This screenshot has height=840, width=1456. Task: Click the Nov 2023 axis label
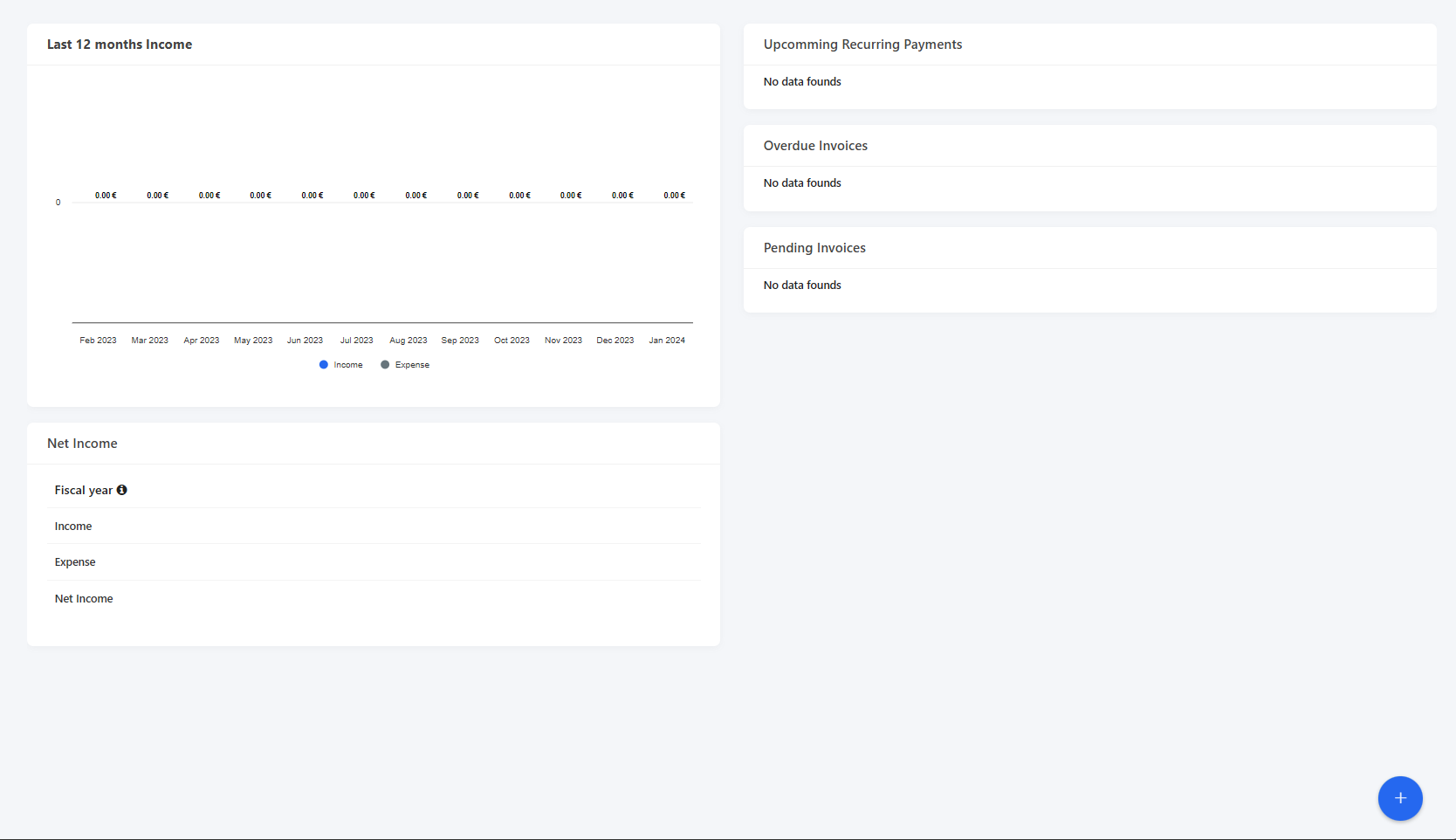563,341
